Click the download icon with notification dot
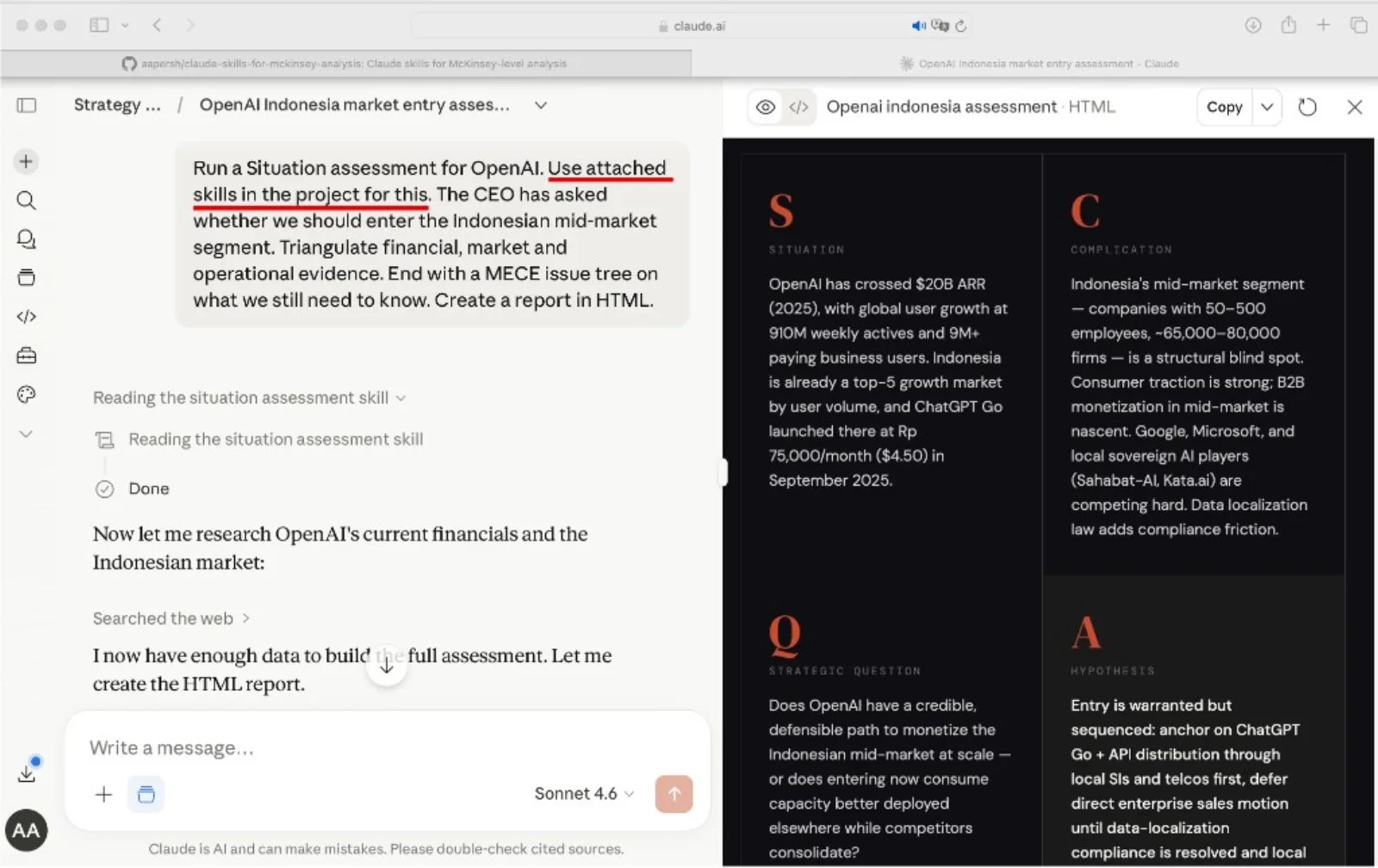The image size is (1378, 868). tap(28, 771)
